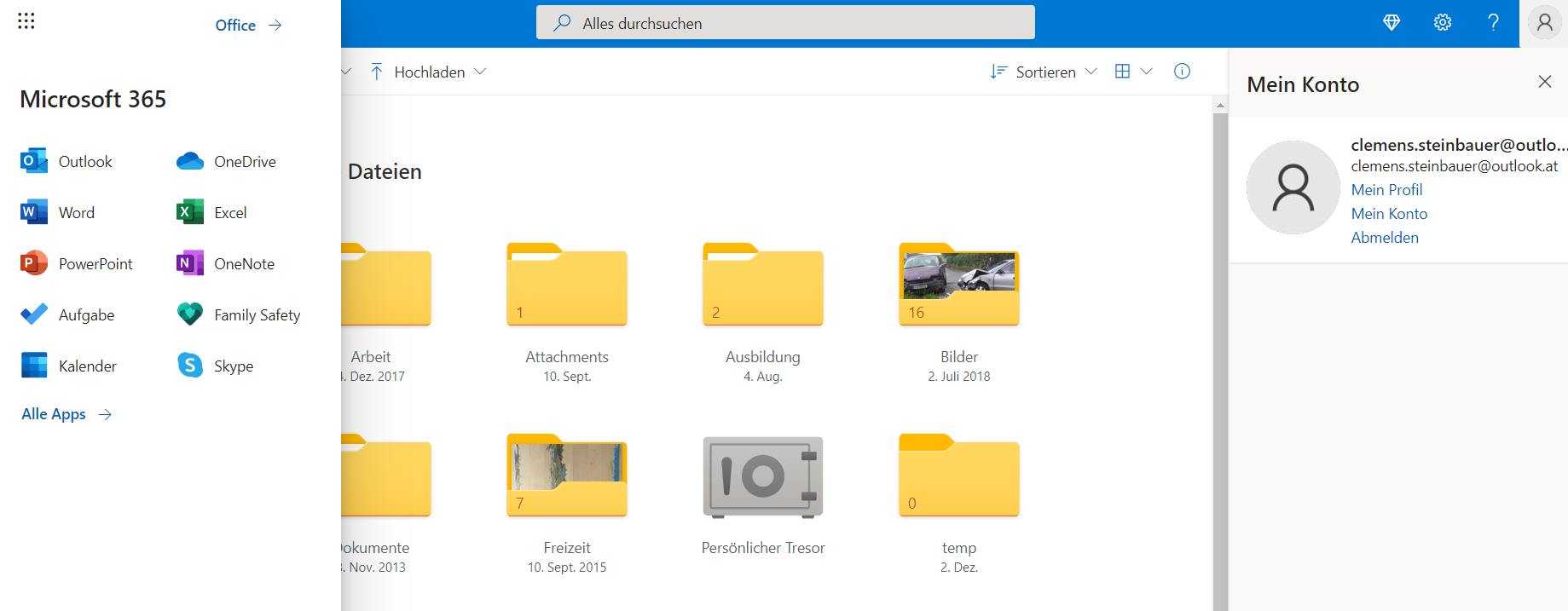Click scrollbar up arrow
Screen dimensions: 1568x611
click(1220, 106)
